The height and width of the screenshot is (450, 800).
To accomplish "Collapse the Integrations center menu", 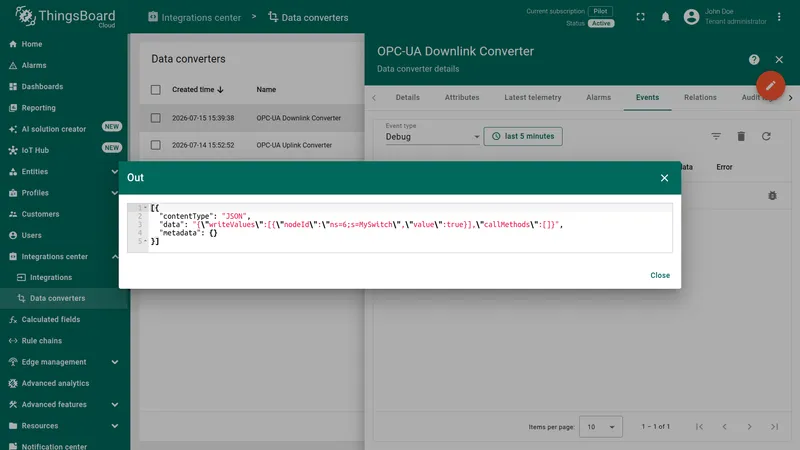I will pos(114,257).
